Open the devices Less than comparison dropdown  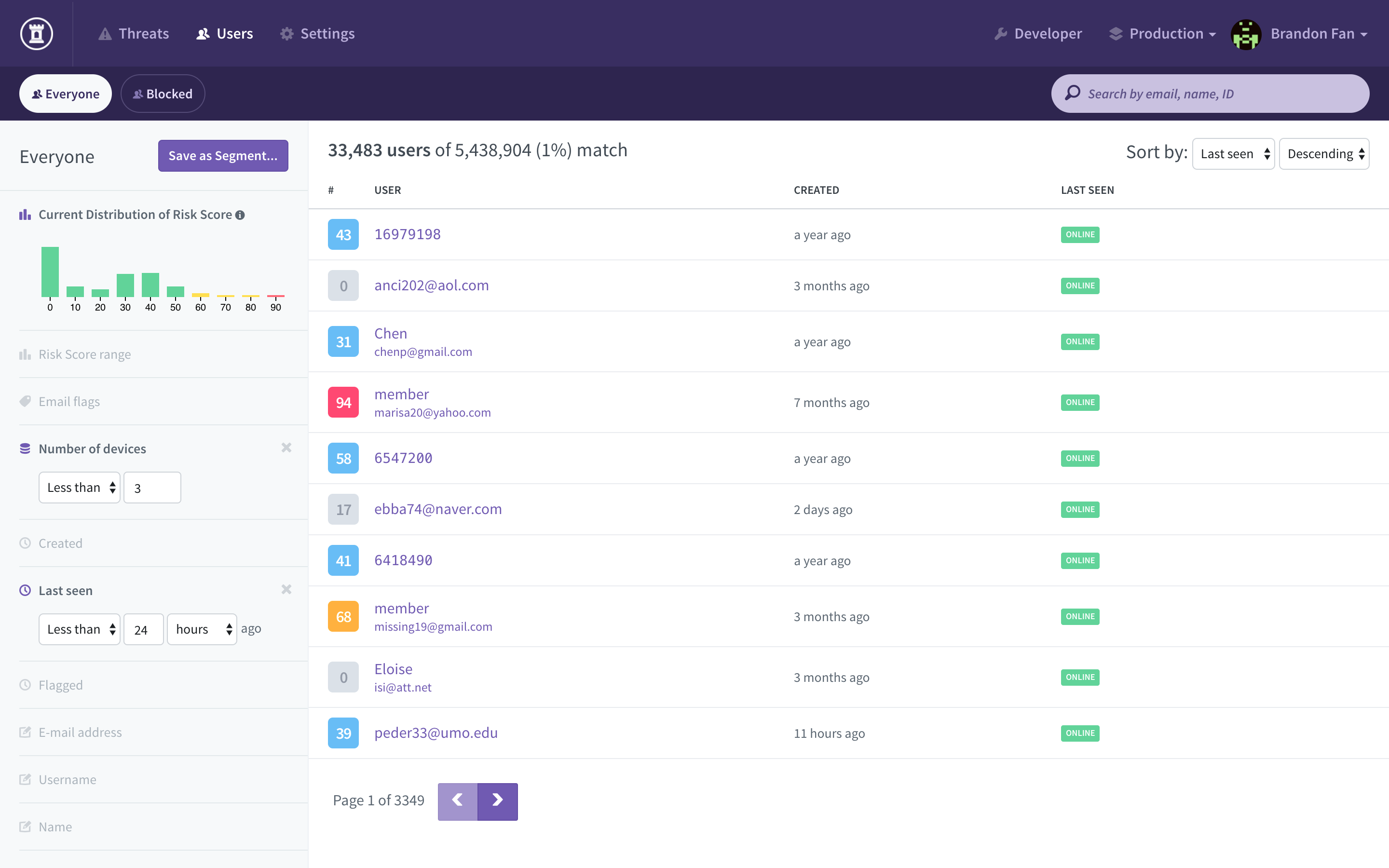79,488
